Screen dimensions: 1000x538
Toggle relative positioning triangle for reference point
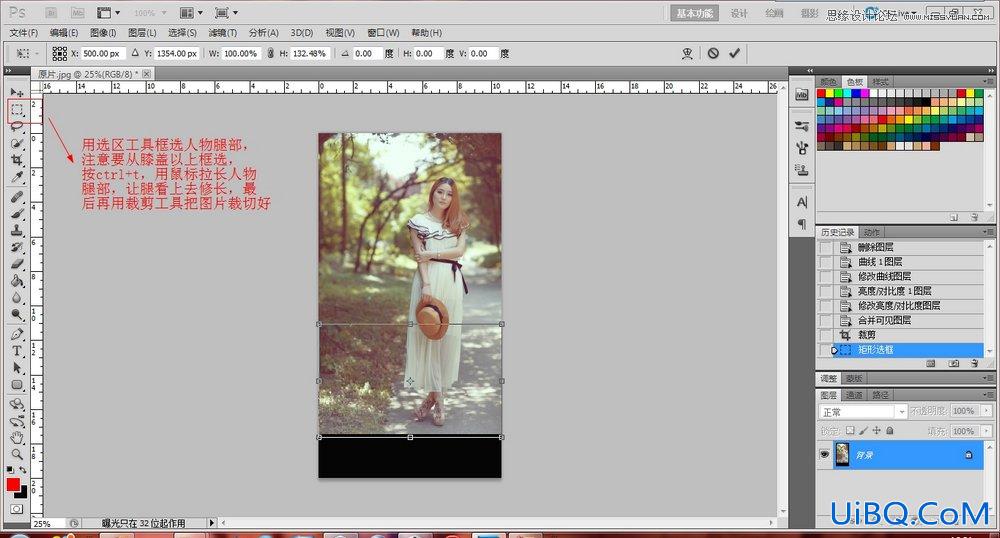pyautogui.click(x=135, y=54)
